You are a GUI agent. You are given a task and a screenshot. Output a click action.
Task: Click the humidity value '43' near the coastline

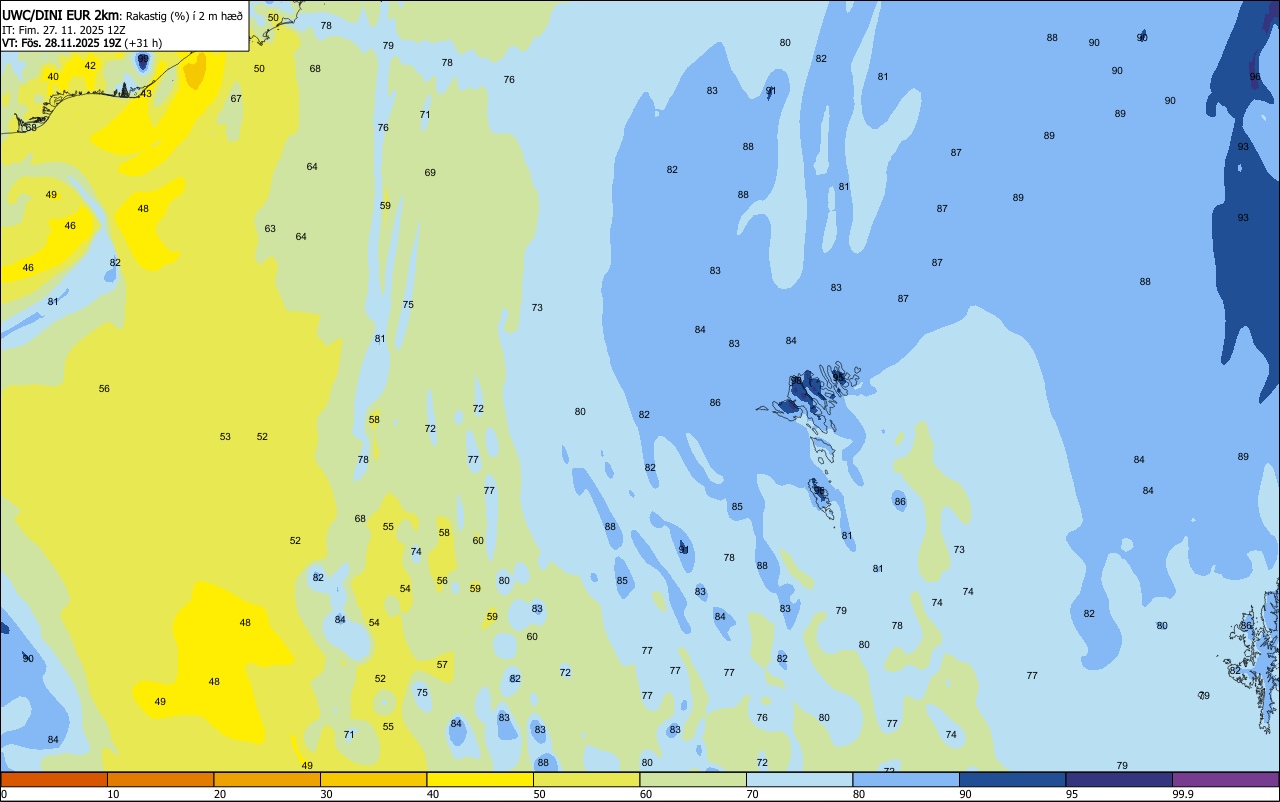click(146, 93)
